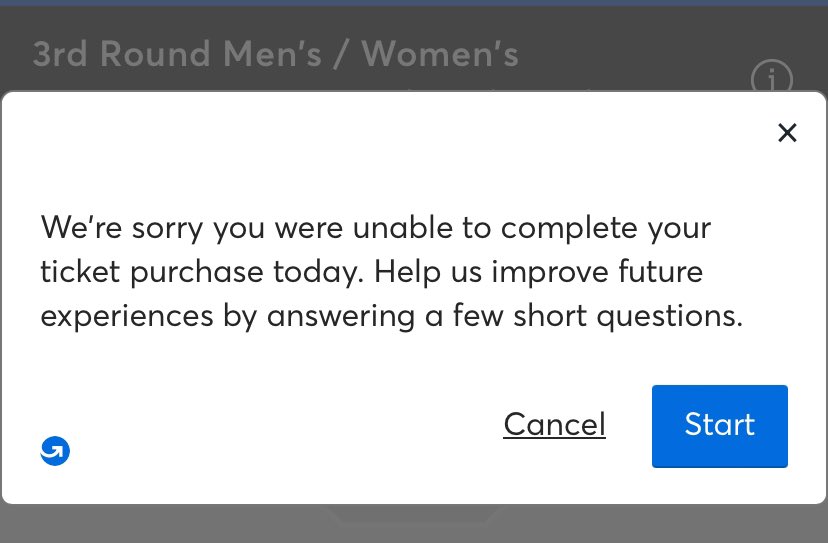Viewport: 828px width, 543px height.
Task: Decline the survey via Cancel link
Action: 554,424
